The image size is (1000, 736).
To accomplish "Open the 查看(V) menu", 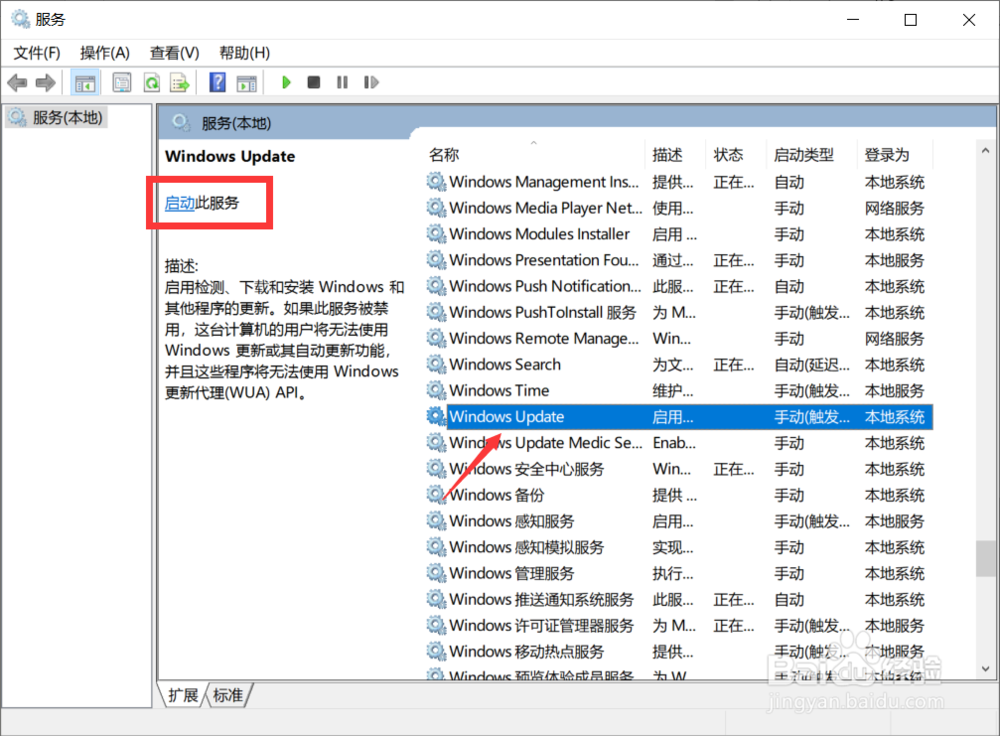I will tap(174, 53).
